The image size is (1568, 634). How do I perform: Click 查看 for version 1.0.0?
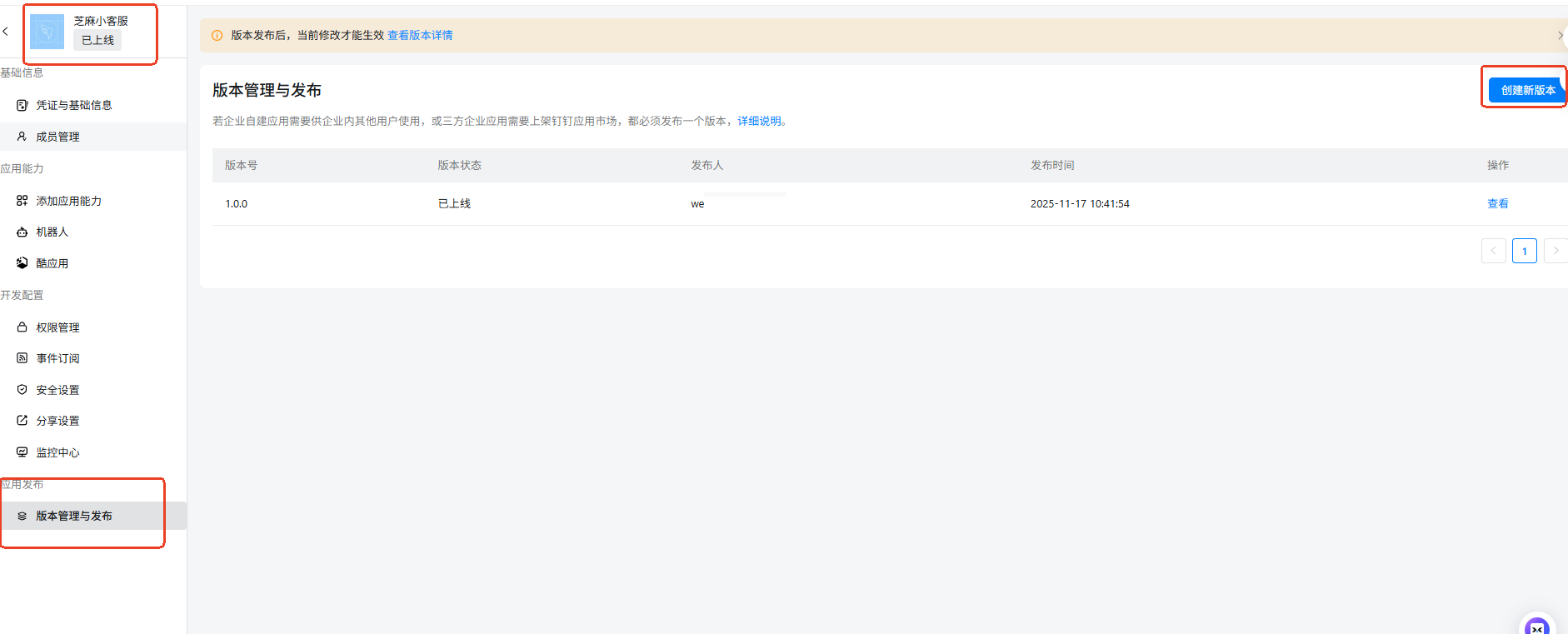1498,203
